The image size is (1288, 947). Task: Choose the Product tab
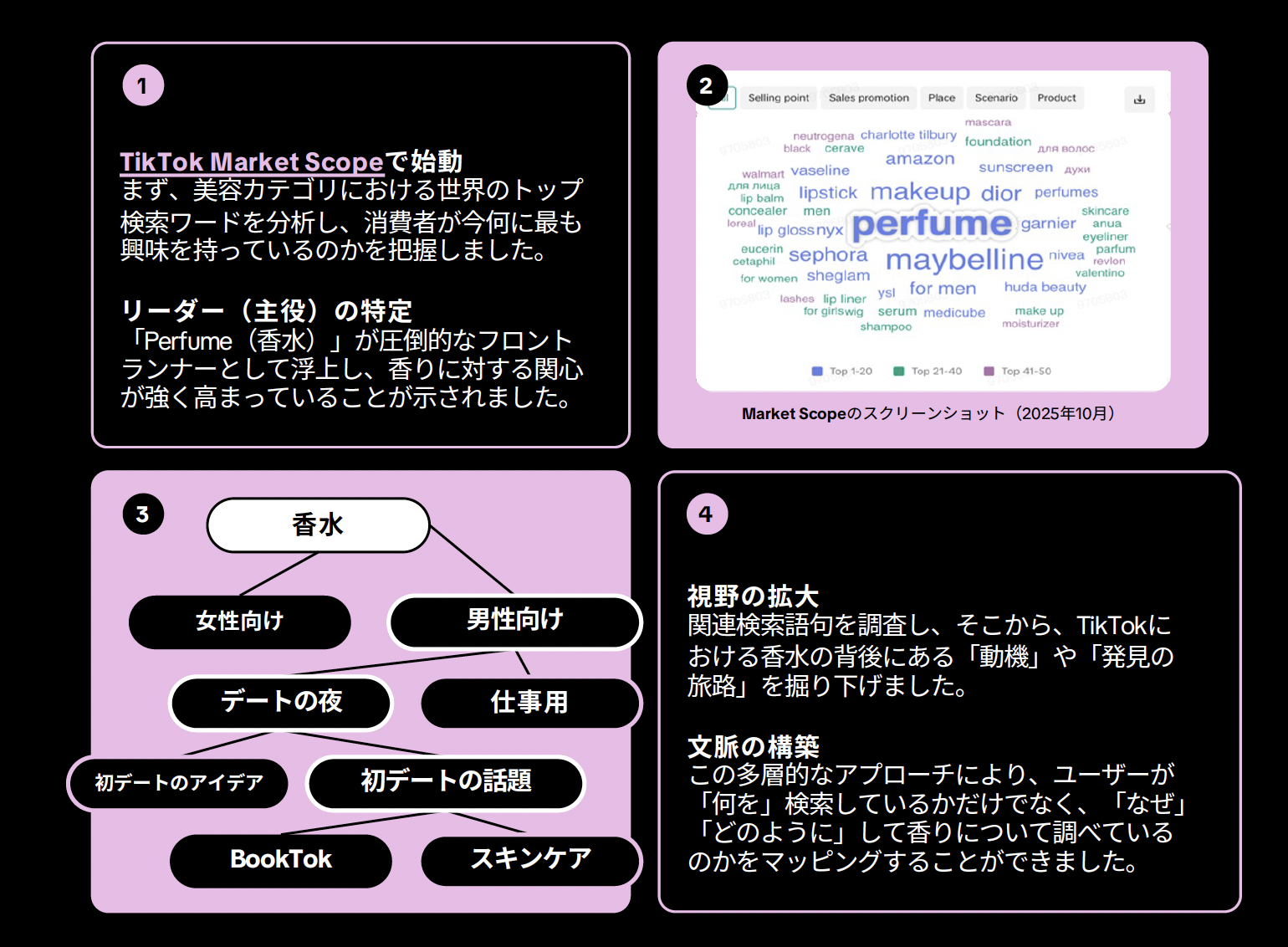point(1057,98)
